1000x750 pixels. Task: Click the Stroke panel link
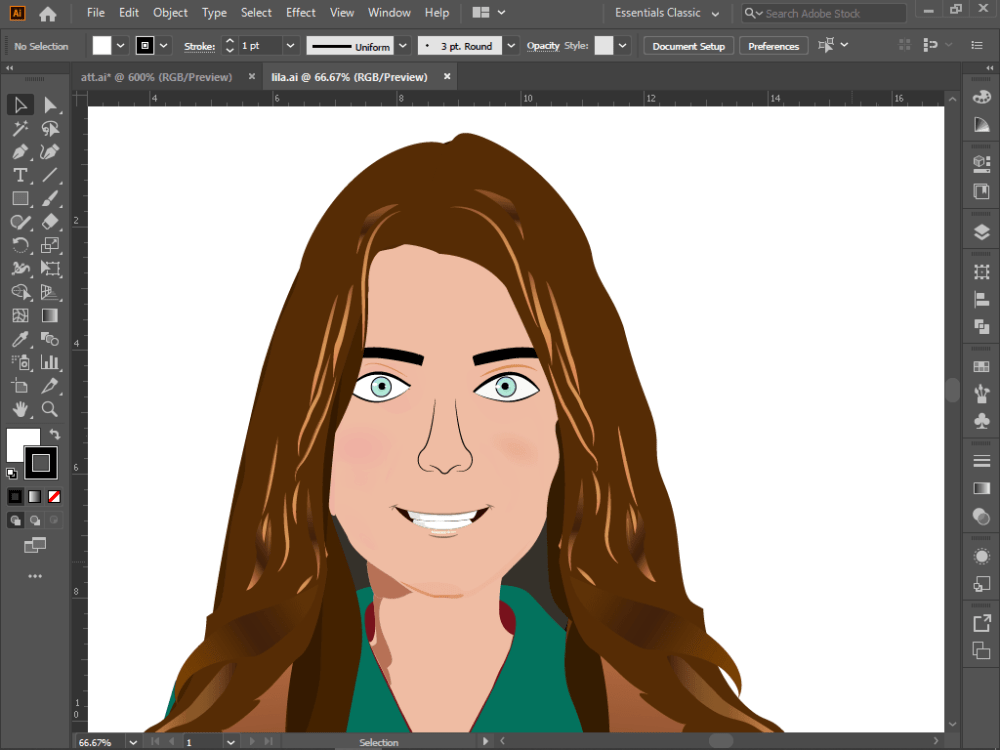click(200, 47)
